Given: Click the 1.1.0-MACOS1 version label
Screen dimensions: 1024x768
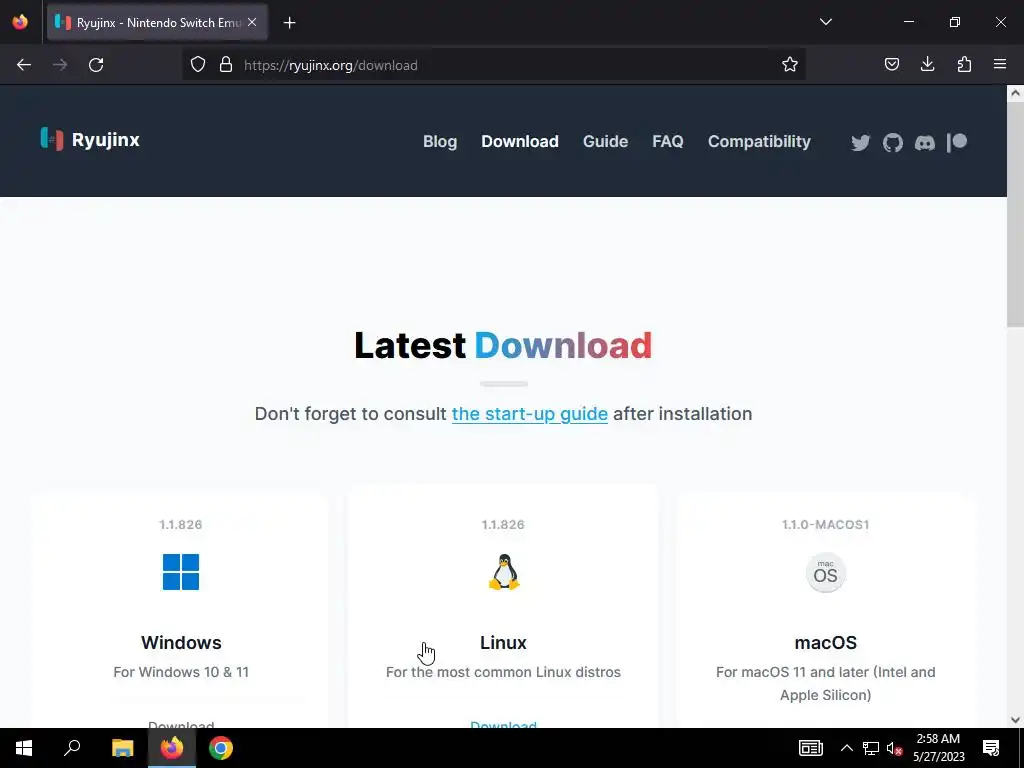Looking at the screenshot, I should [825, 524].
